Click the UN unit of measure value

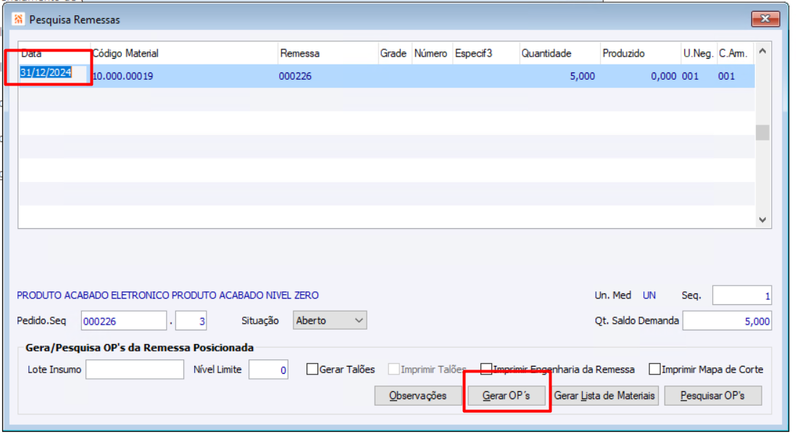point(649,295)
